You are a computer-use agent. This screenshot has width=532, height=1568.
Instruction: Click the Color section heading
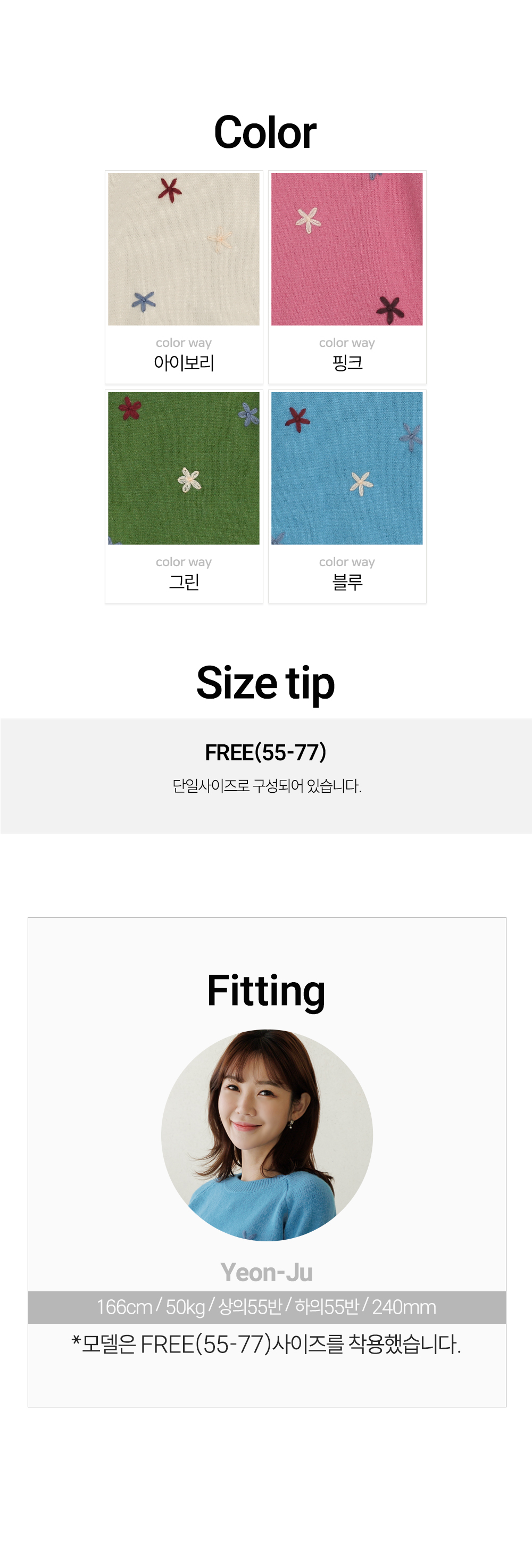[265, 132]
